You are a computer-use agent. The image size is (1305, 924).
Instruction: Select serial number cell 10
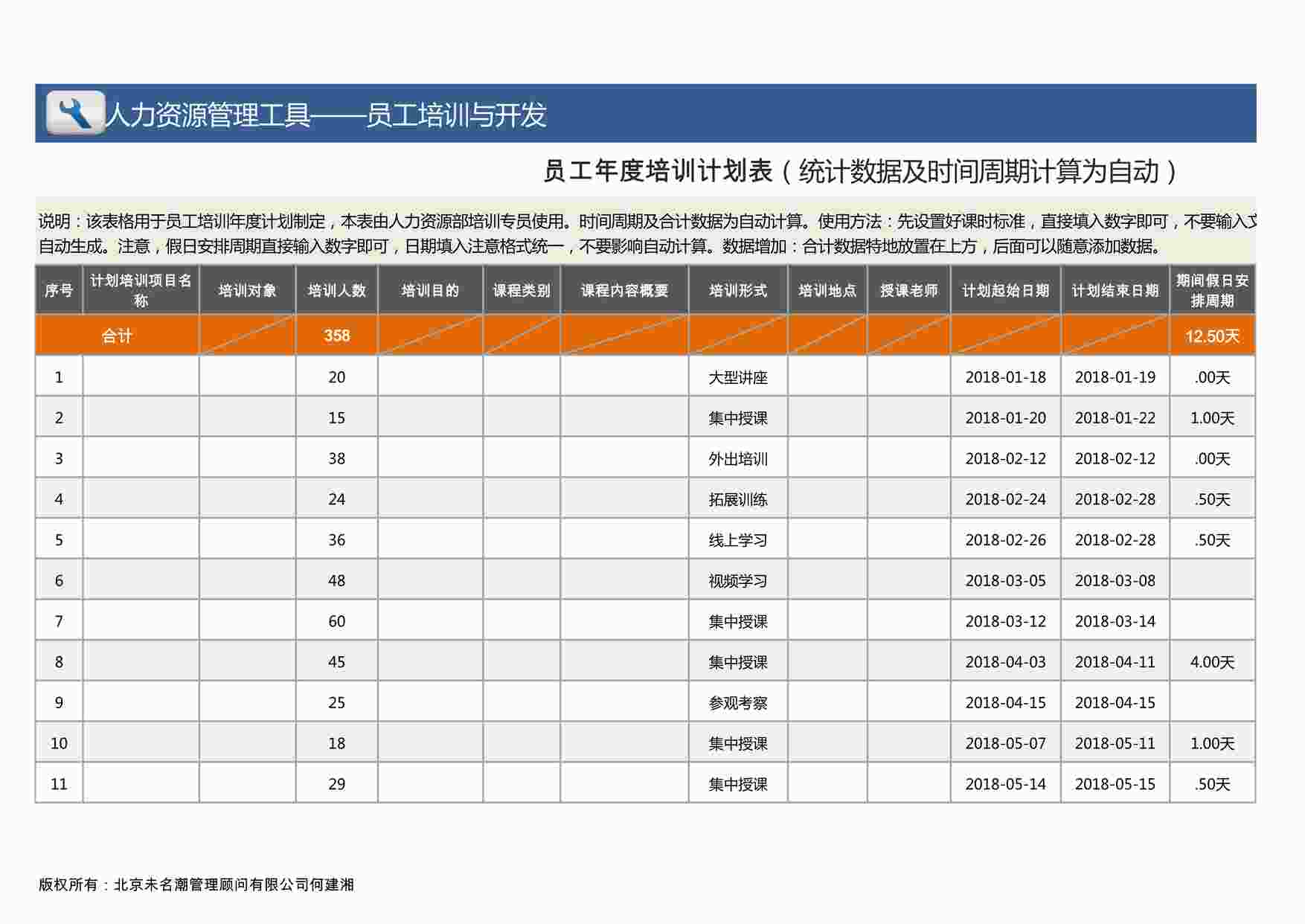[x=59, y=742]
